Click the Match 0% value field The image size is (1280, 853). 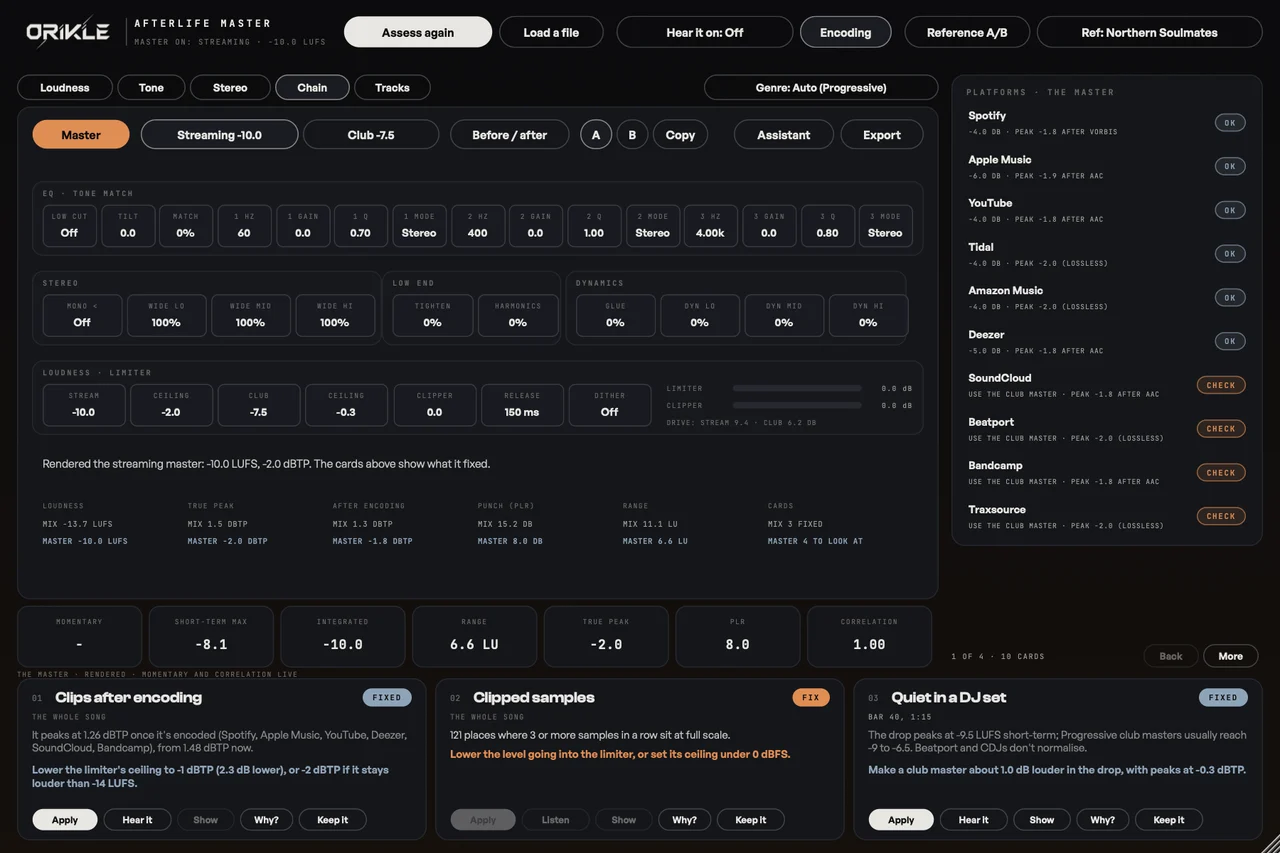click(x=186, y=226)
